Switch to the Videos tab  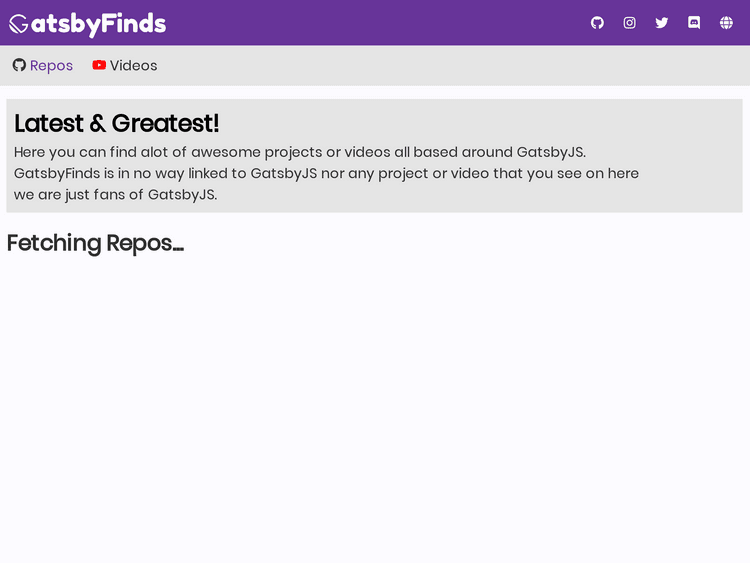tap(124, 66)
